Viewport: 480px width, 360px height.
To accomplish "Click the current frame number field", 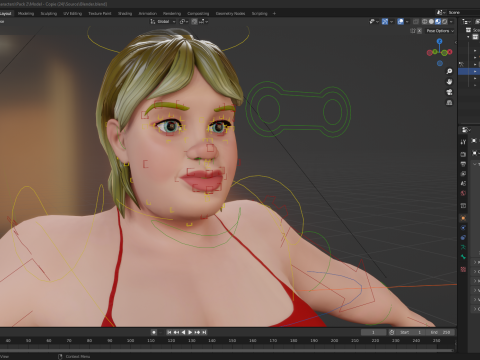I will (373, 332).
